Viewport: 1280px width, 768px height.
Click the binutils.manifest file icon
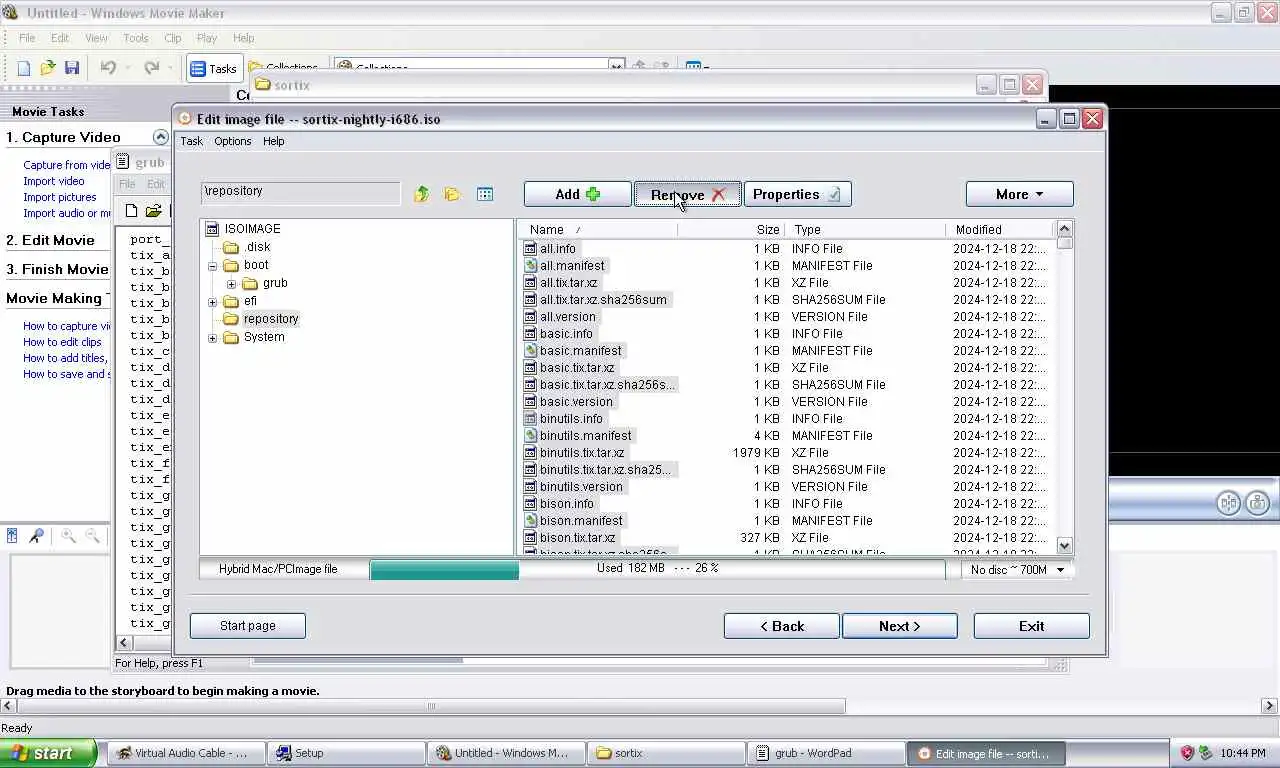click(531, 436)
